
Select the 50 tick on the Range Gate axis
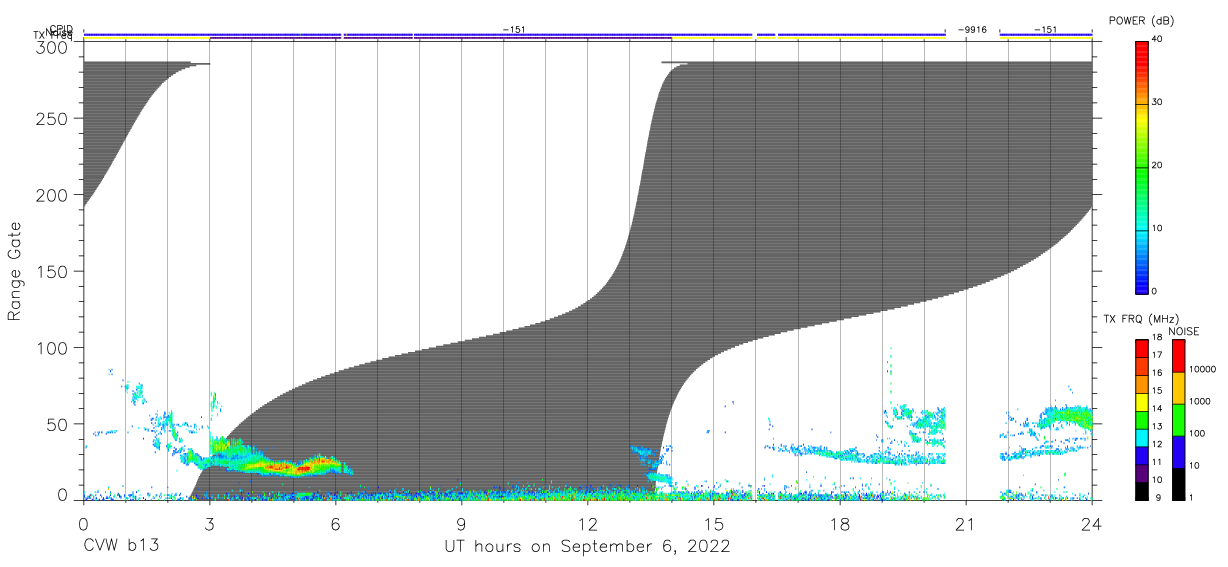pos(58,424)
